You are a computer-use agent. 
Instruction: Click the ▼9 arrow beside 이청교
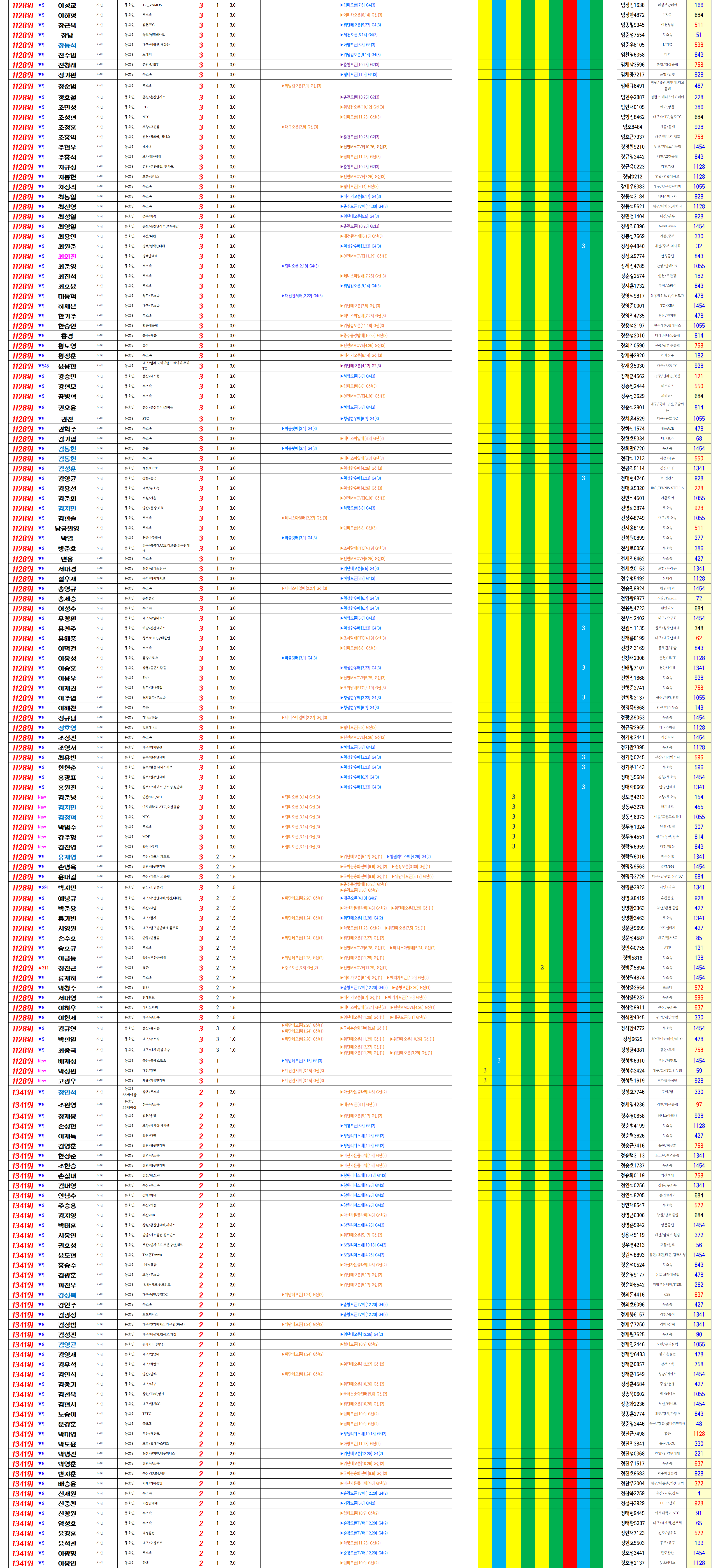pos(41,5)
